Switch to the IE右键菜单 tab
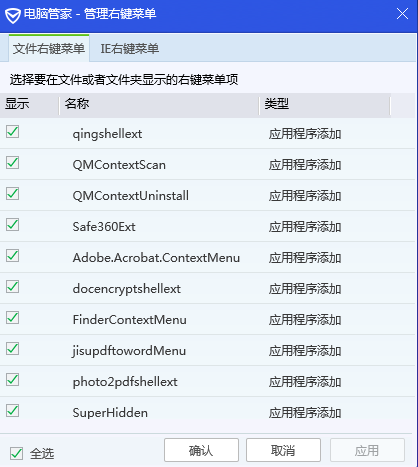The height and width of the screenshot is (467, 418). [x=130, y=49]
